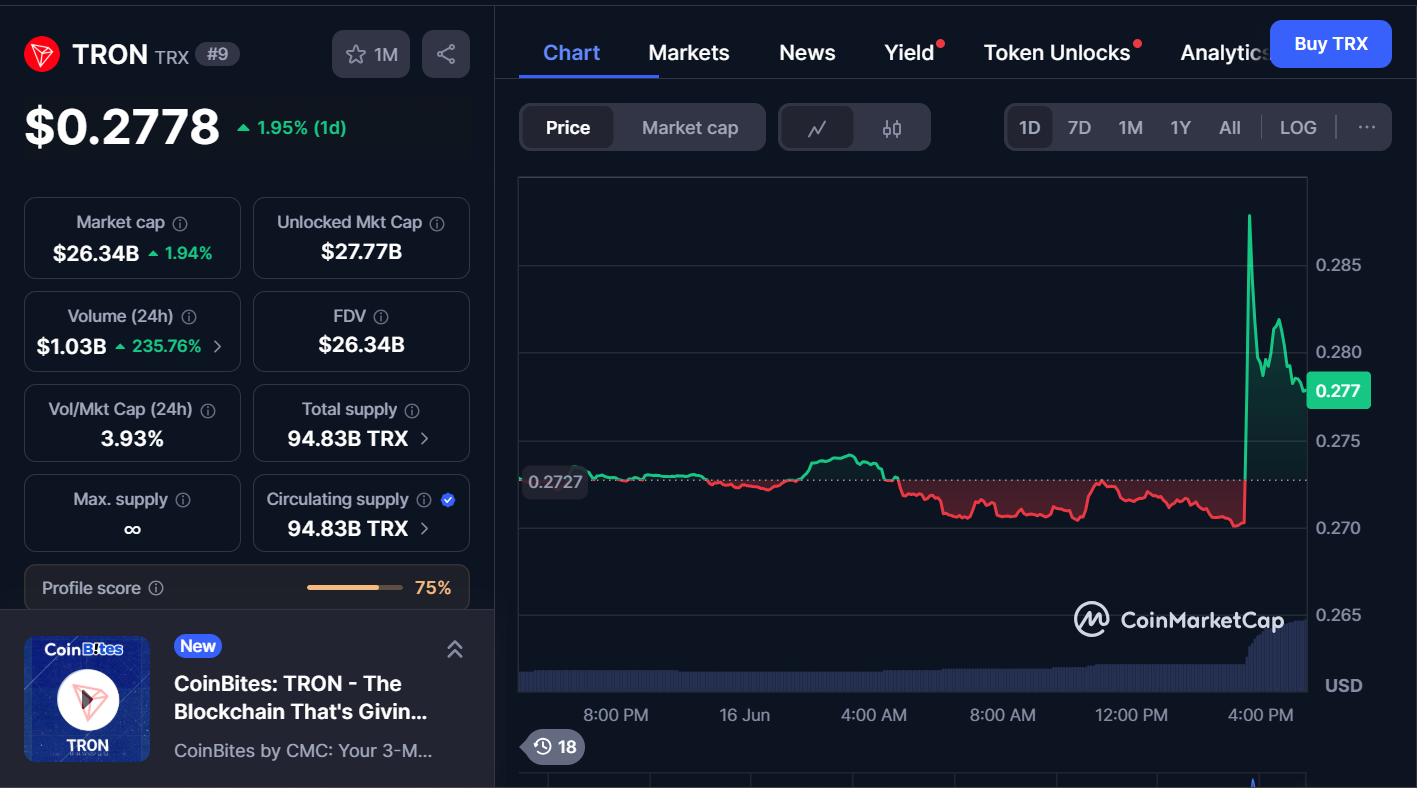The image size is (1417, 788).
Task: Click the $0.2778 price text
Action: click(x=122, y=127)
